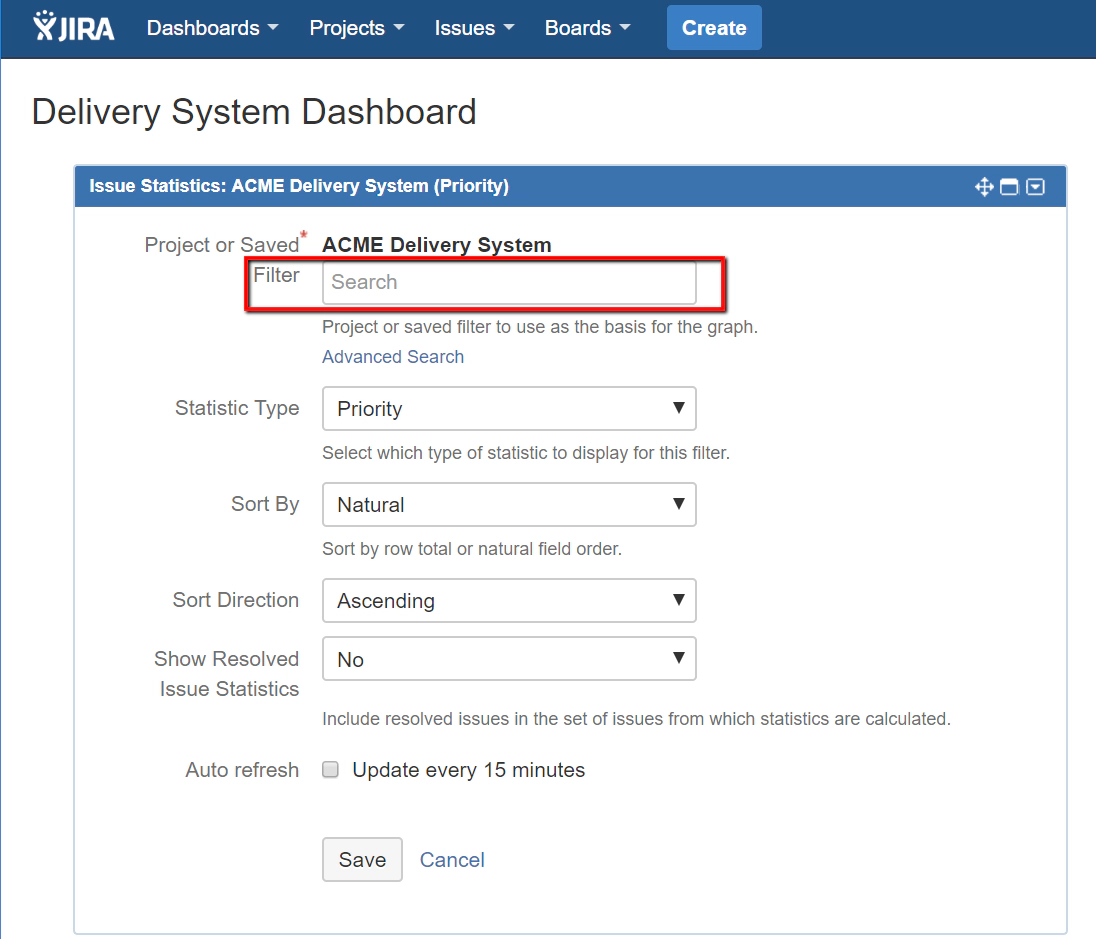Save the gadget configuration

pyautogui.click(x=362, y=860)
